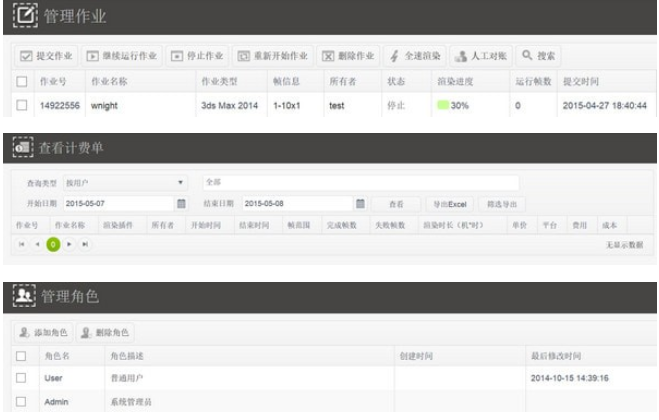Screen dimensions: 659x420
Task: Toggle the select-all checkbox in jobs table
Action: 22,82
